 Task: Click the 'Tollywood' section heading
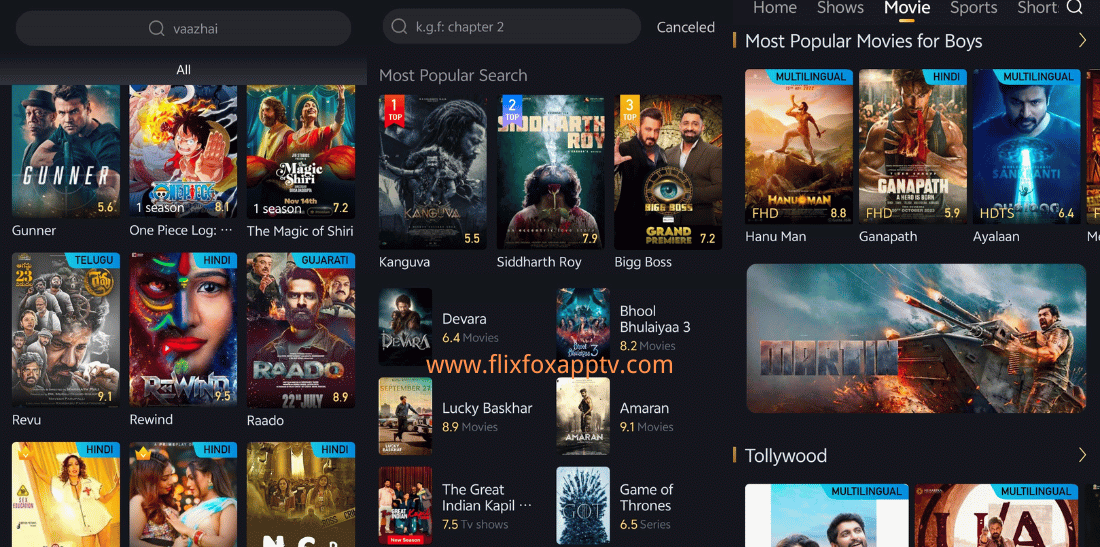tap(786, 456)
